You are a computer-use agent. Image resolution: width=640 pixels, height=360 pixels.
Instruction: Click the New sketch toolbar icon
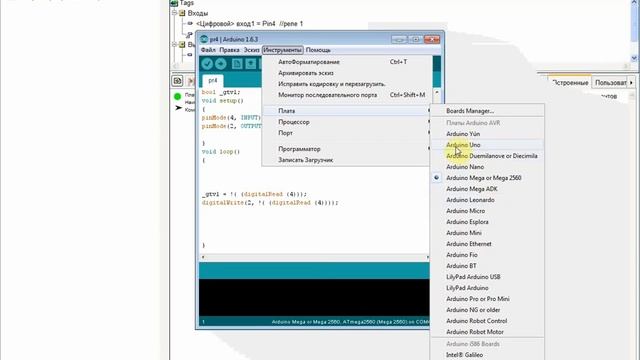[237, 64]
